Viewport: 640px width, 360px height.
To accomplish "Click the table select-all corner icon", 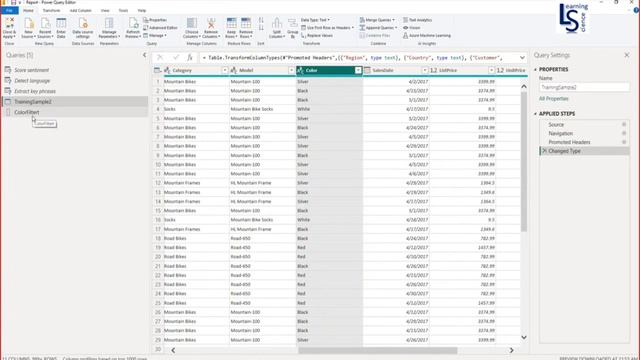I will [x=157, y=71].
